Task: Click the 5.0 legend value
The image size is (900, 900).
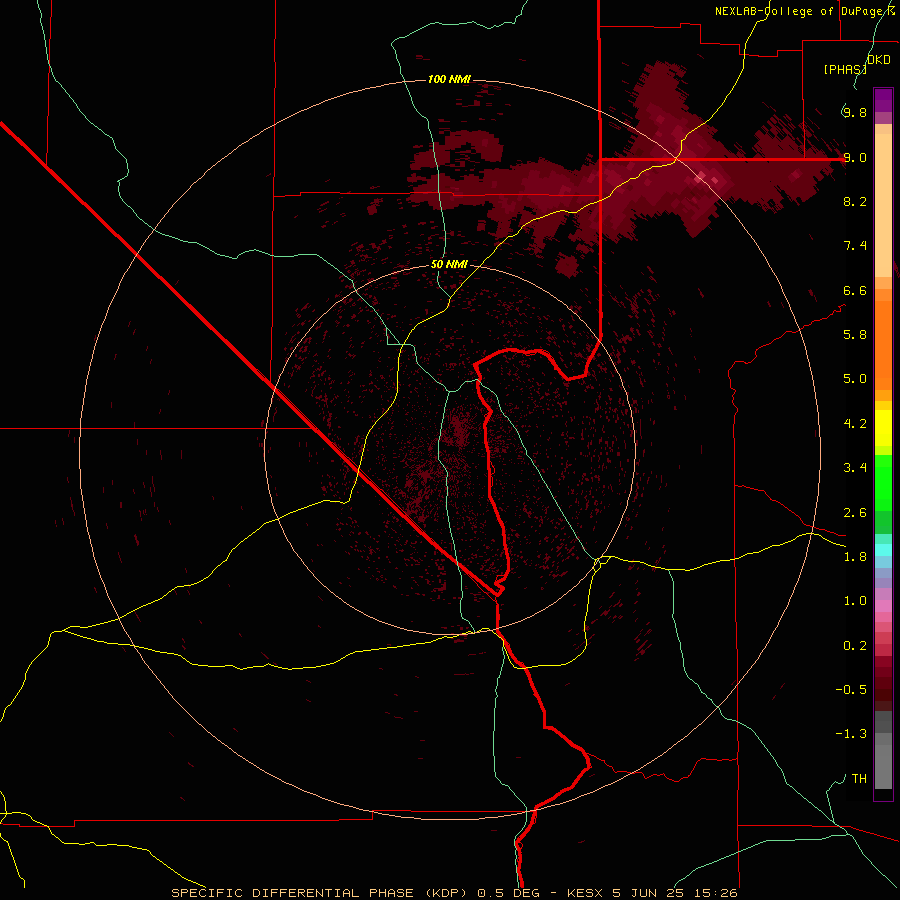Action: pos(855,379)
